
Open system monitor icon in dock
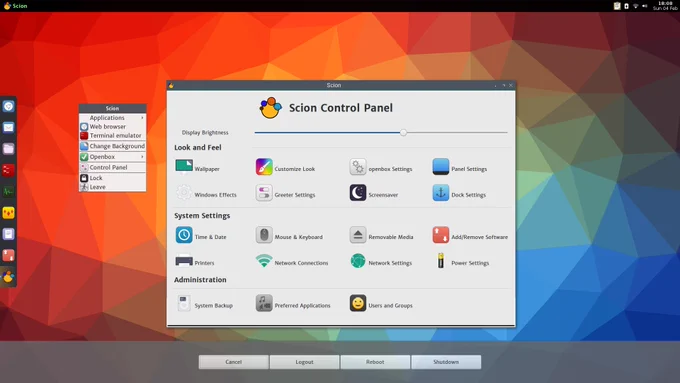pyautogui.click(x=8, y=191)
